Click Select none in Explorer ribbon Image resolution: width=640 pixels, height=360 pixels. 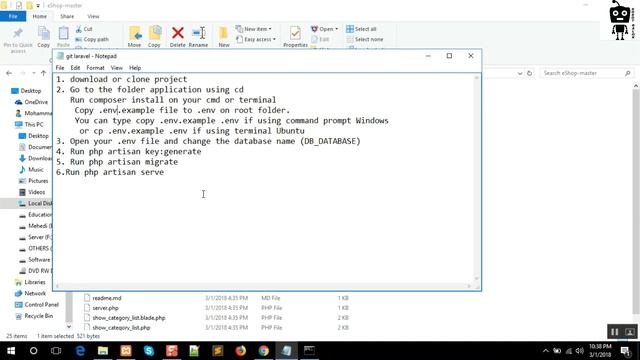pyautogui.click(x=364, y=39)
